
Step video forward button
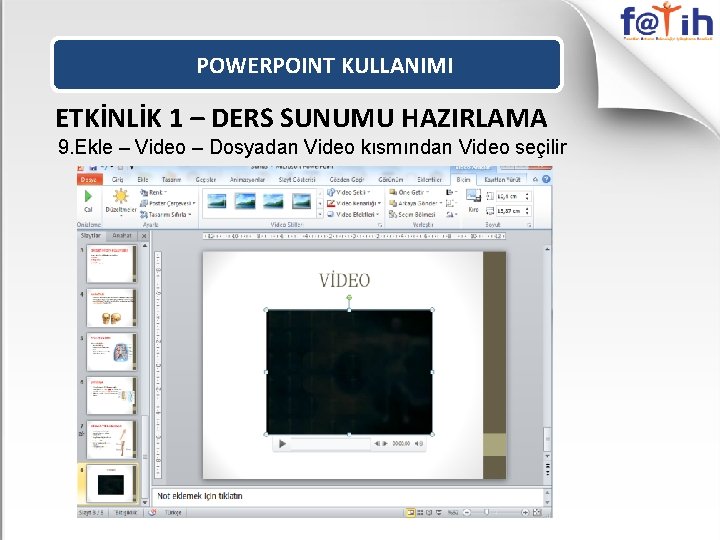385,444
